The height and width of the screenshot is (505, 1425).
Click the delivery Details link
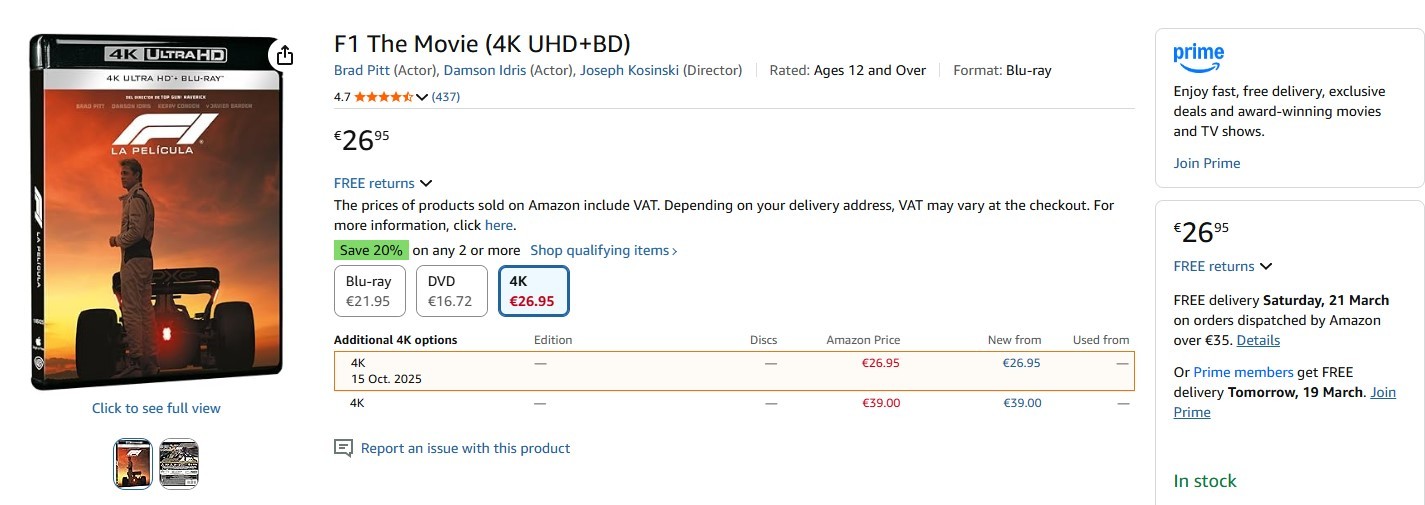(1258, 340)
